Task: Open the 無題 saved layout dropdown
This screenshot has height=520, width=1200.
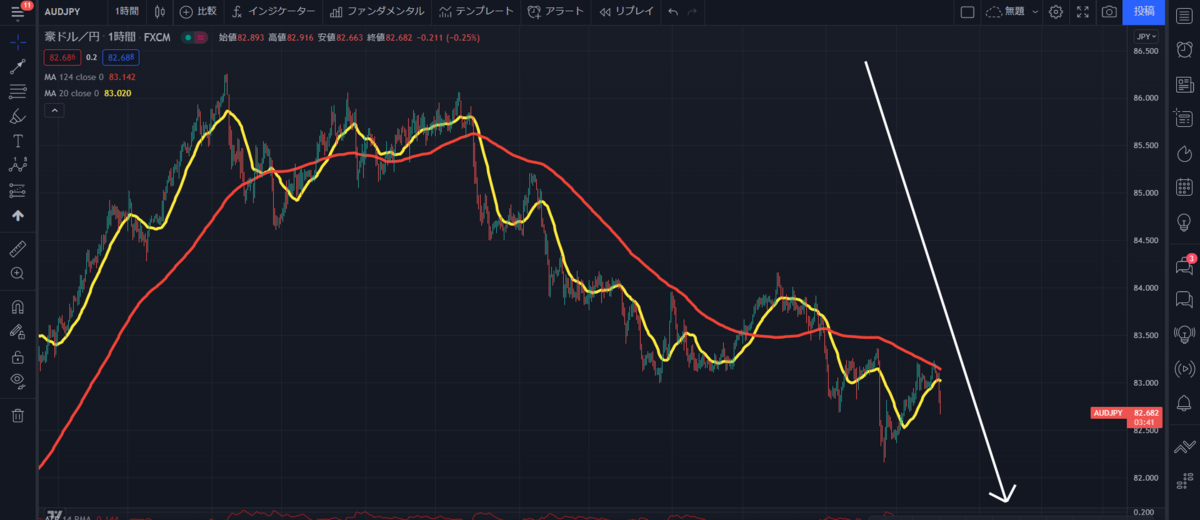Action: click(x=1012, y=12)
